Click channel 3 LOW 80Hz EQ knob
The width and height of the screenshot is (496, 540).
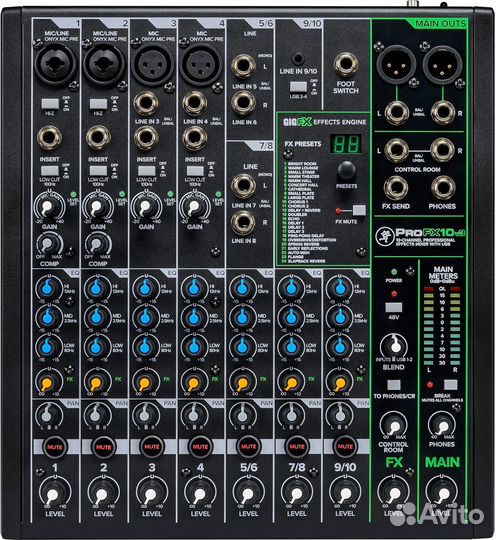coord(146,346)
